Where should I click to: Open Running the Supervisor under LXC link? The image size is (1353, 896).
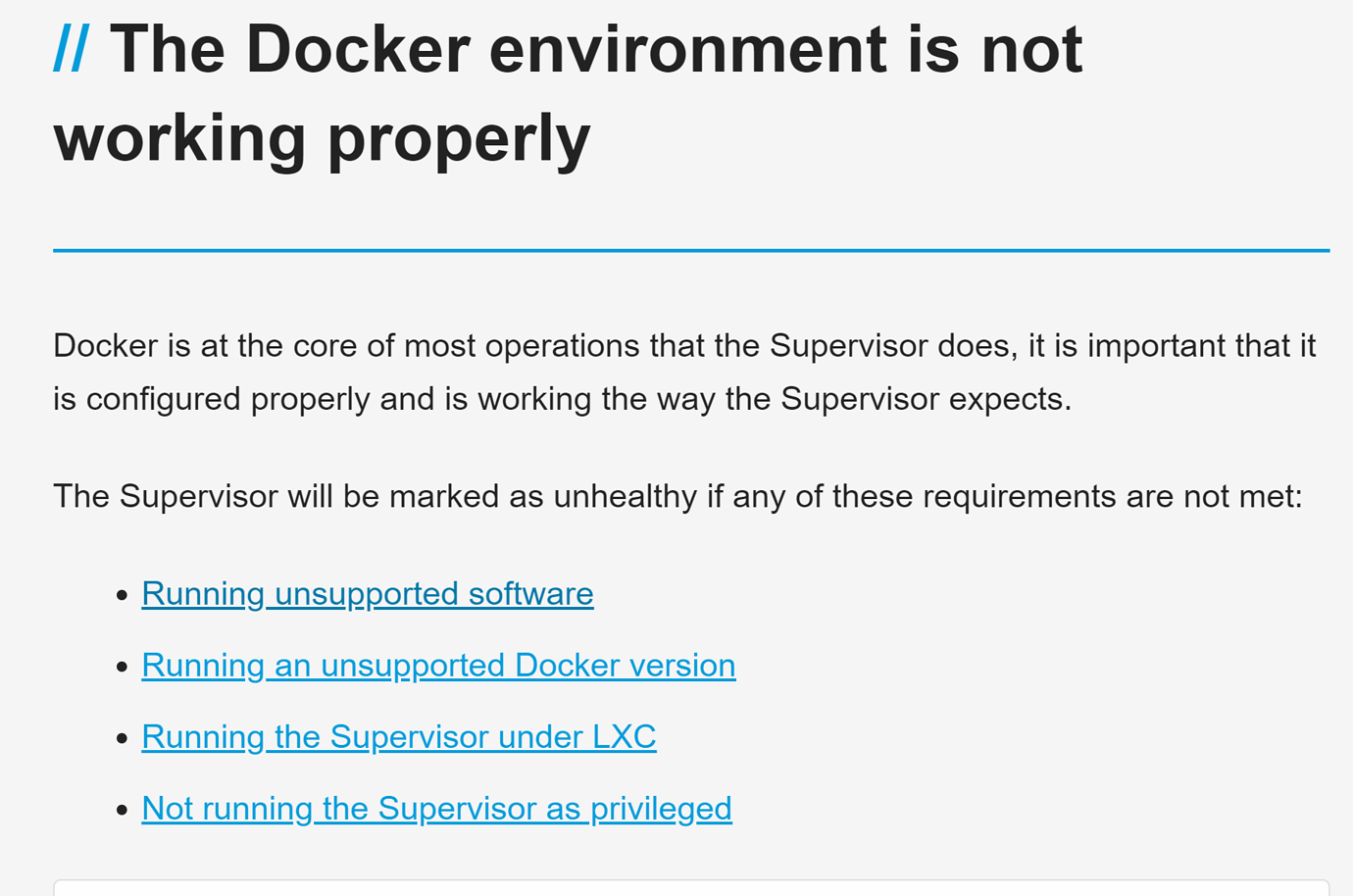(399, 737)
